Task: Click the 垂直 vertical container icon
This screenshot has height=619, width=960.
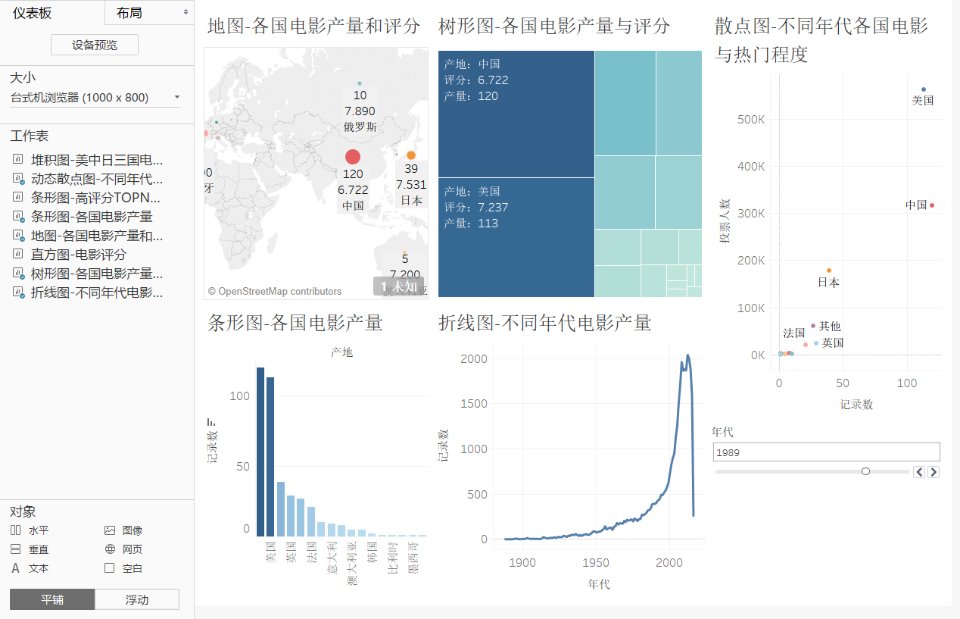Action: [16, 549]
